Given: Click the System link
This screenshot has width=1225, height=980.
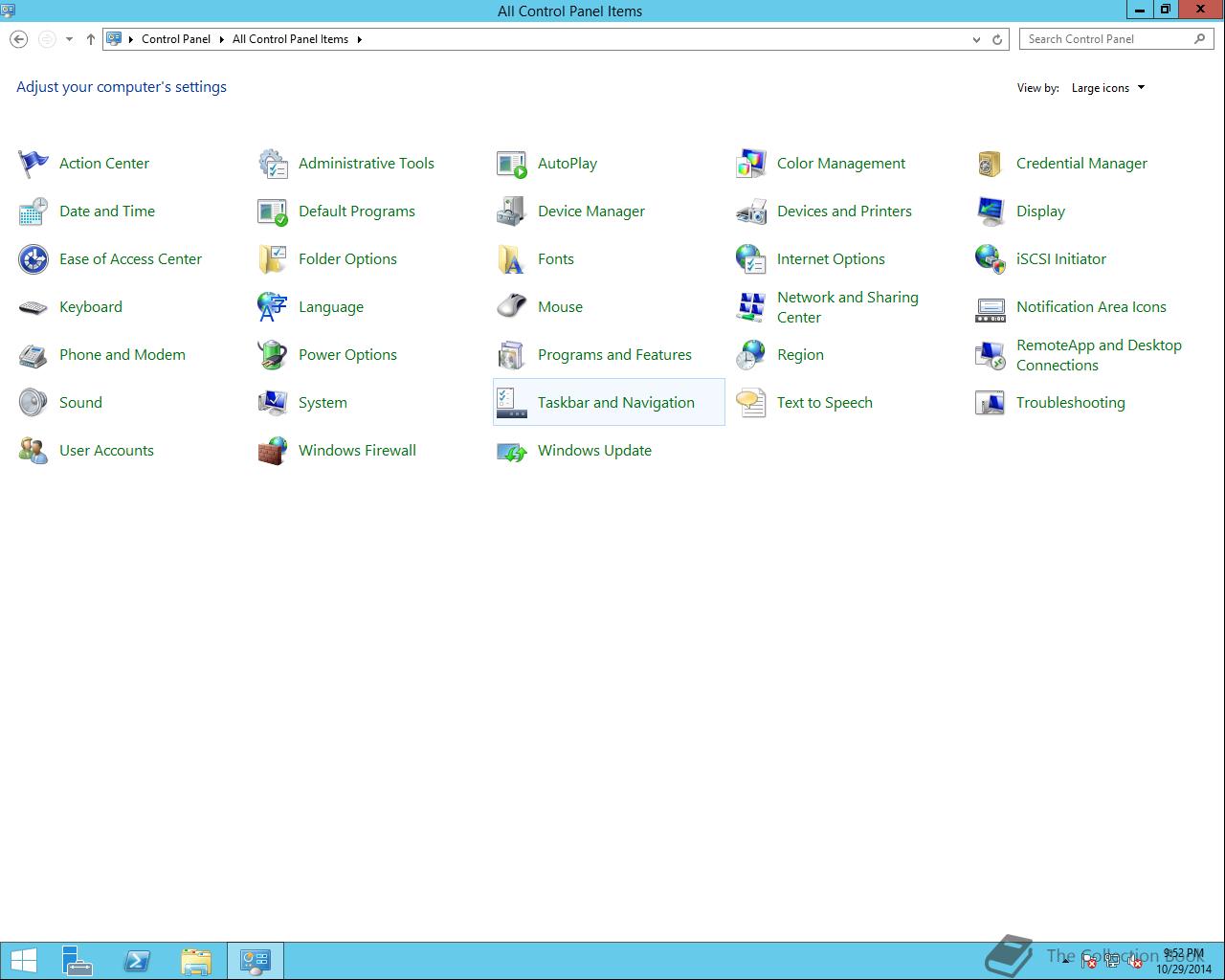Looking at the screenshot, I should pyautogui.click(x=323, y=403).
